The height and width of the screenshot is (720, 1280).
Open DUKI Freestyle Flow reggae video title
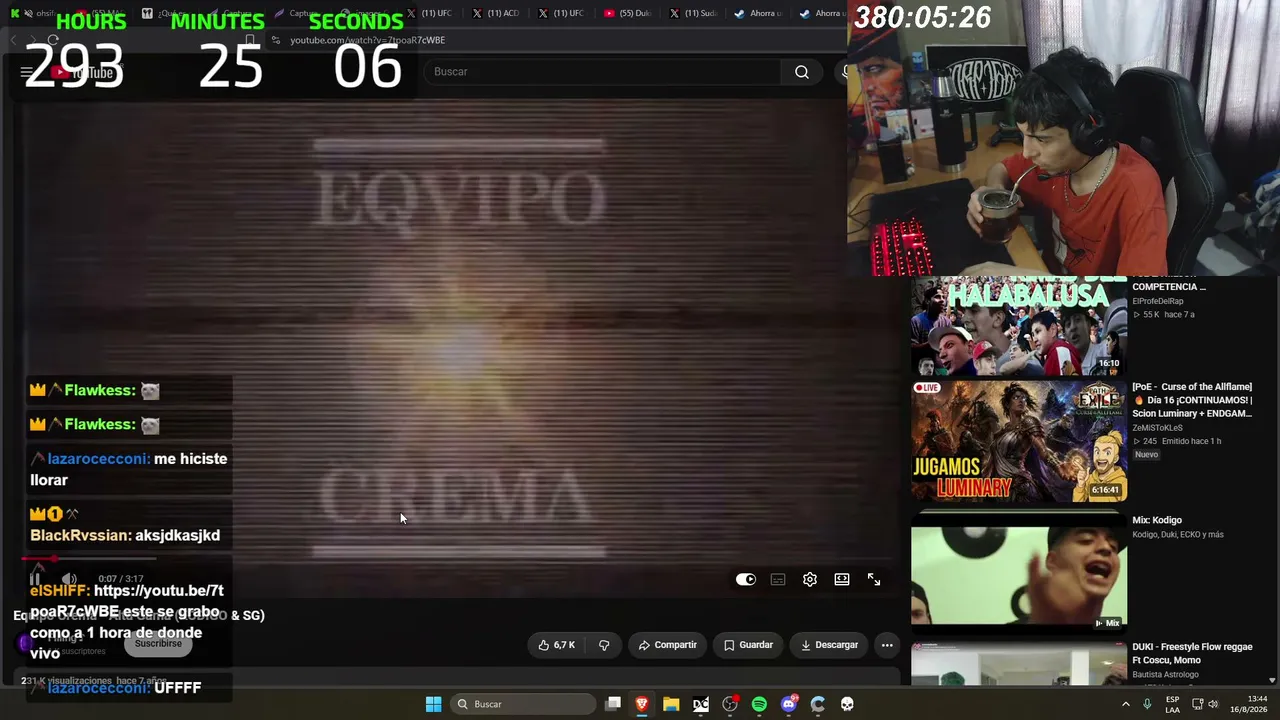point(1192,653)
